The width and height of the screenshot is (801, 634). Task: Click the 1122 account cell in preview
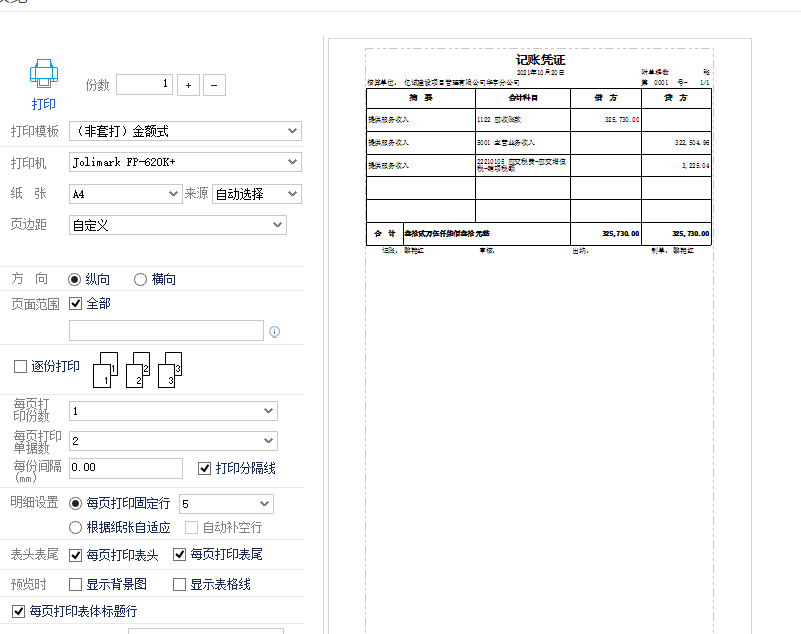click(523, 120)
